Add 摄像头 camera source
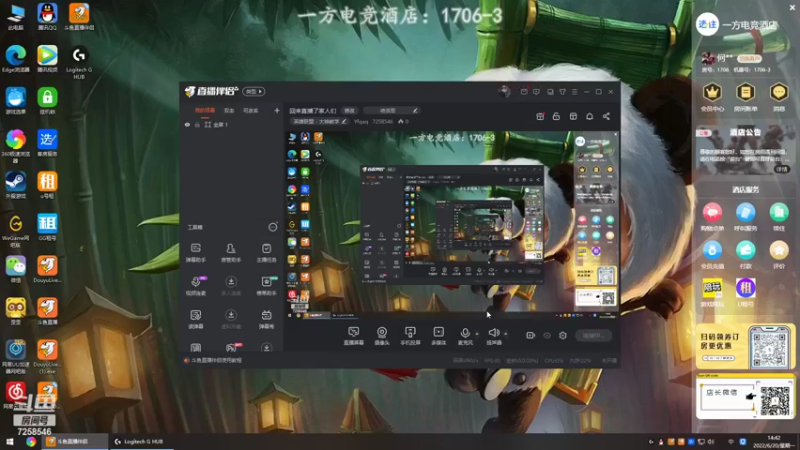Viewport: 800px width, 450px height. pos(382,336)
